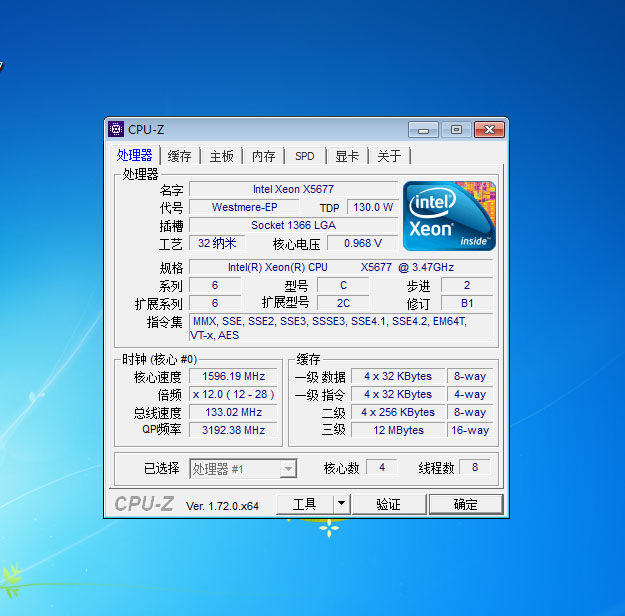Click the 线程数 value 8
The height and width of the screenshot is (616, 625).
(475, 467)
